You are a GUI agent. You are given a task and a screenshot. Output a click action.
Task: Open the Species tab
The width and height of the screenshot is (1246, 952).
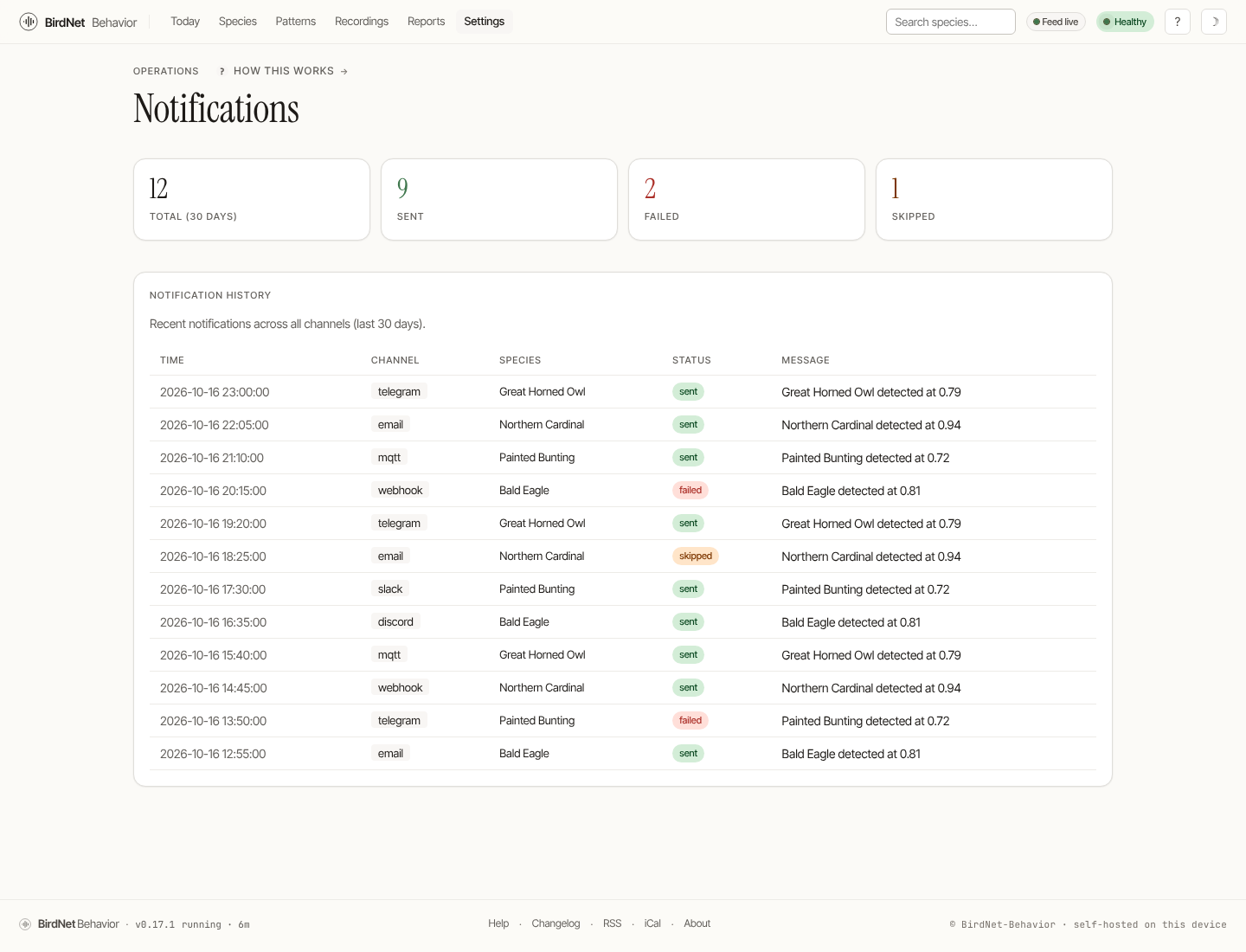(238, 22)
